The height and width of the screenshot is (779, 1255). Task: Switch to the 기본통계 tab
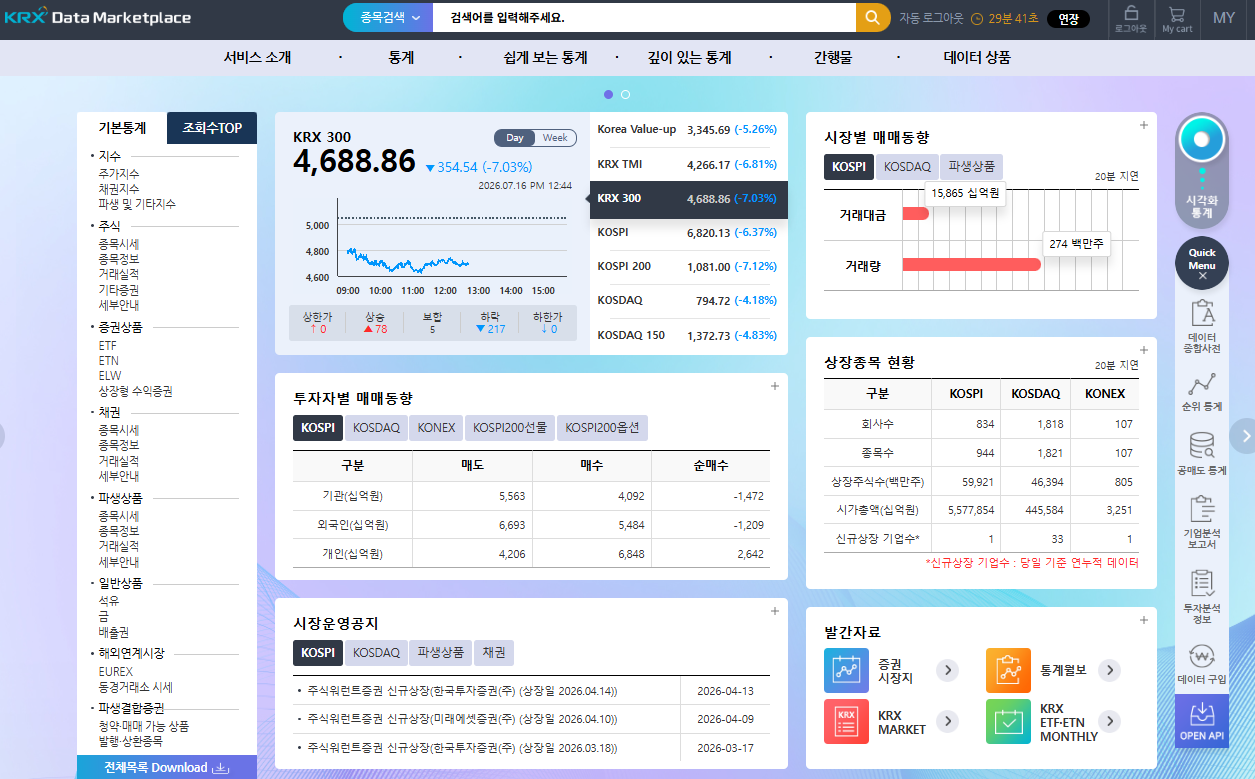(122, 128)
